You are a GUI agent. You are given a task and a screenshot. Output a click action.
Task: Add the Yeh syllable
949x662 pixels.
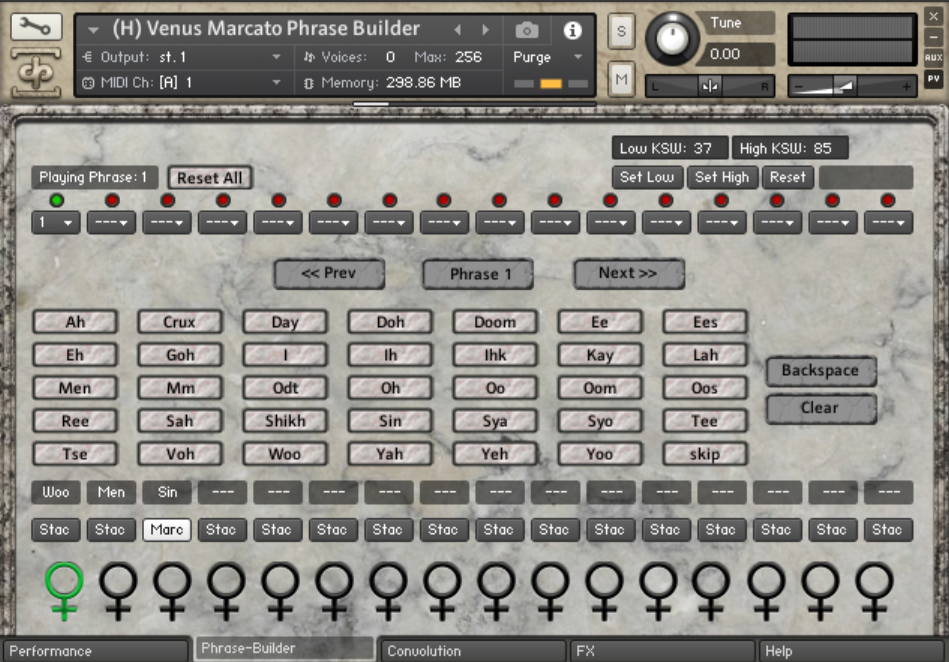tap(495, 454)
